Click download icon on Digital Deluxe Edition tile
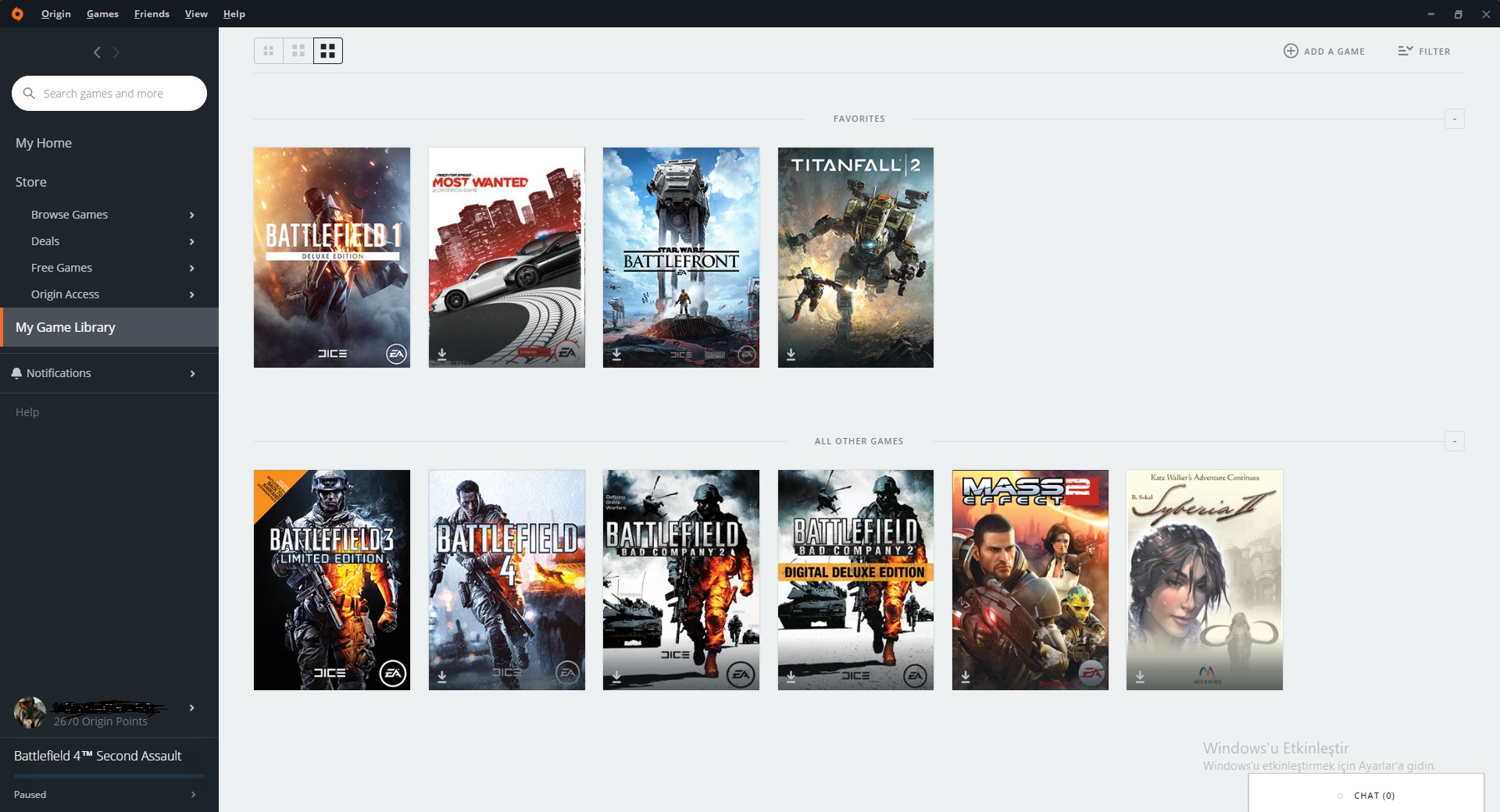The width and height of the screenshot is (1500, 812). click(x=791, y=677)
